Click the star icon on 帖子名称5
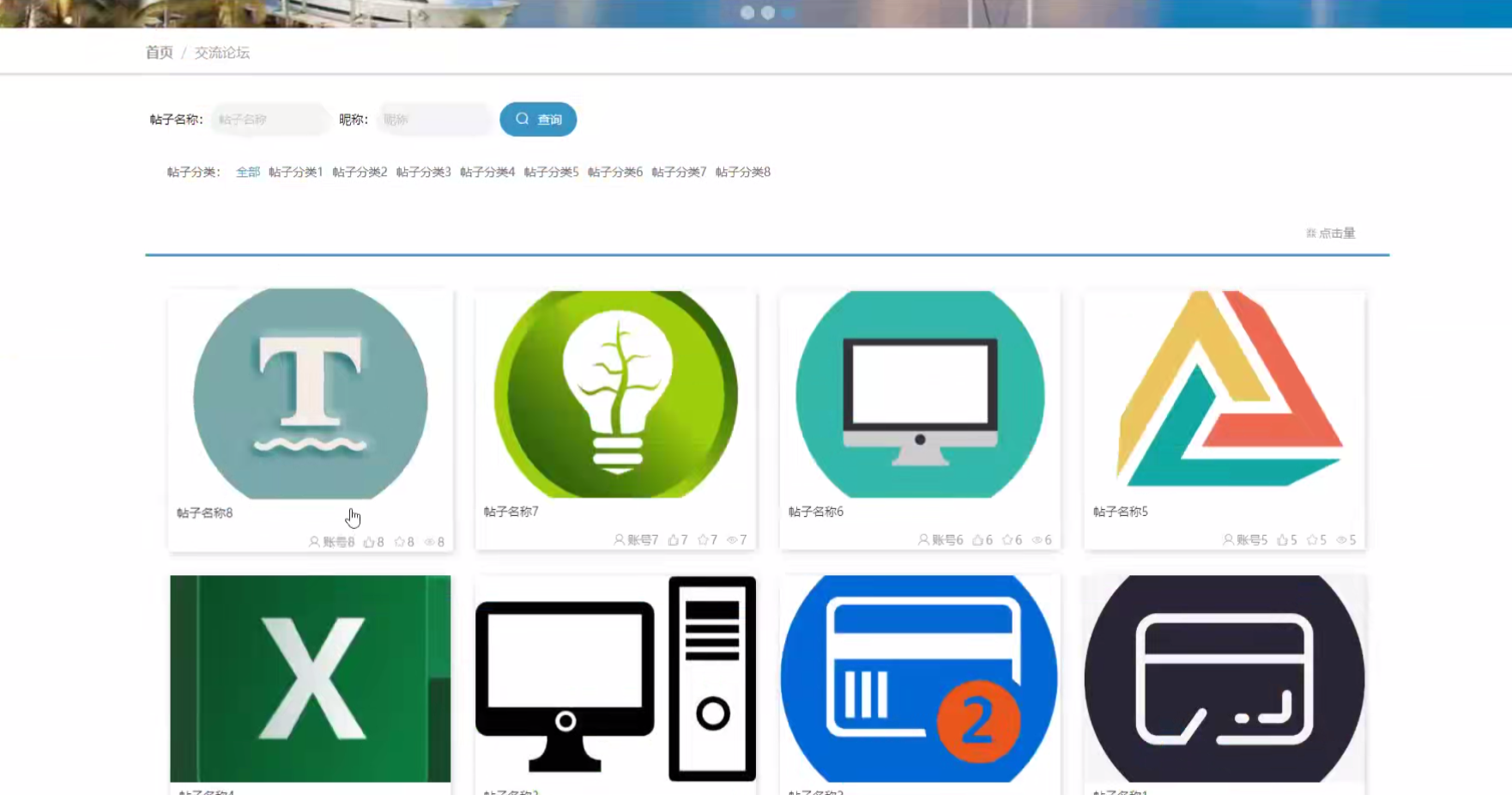 pyautogui.click(x=1312, y=539)
